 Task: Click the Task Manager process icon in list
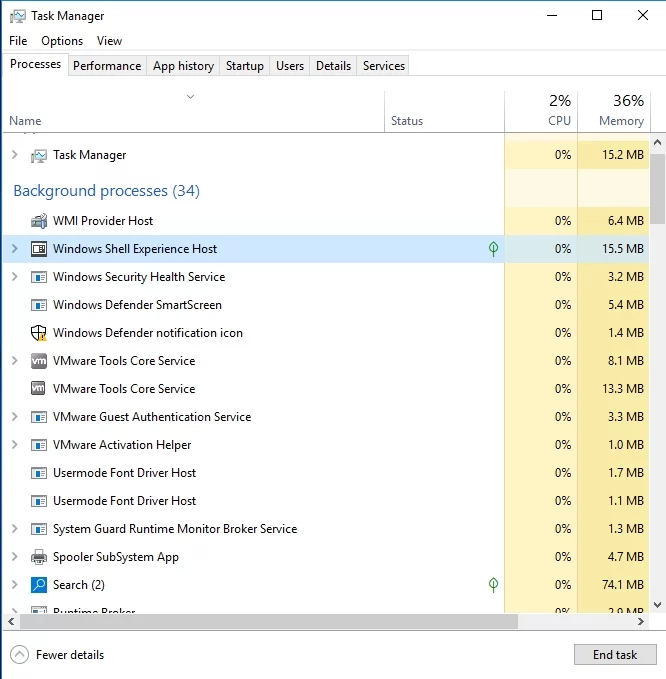click(39, 155)
